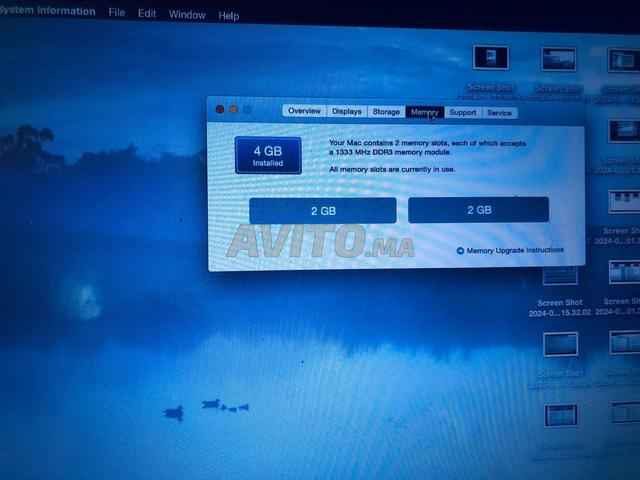
Task: Switch to the Service tab
Action: (x=499, y=113)
